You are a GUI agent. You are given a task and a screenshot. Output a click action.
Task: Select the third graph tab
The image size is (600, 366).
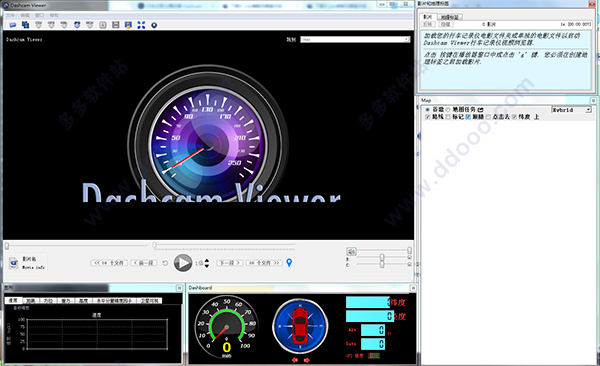[x=48, y=301]
